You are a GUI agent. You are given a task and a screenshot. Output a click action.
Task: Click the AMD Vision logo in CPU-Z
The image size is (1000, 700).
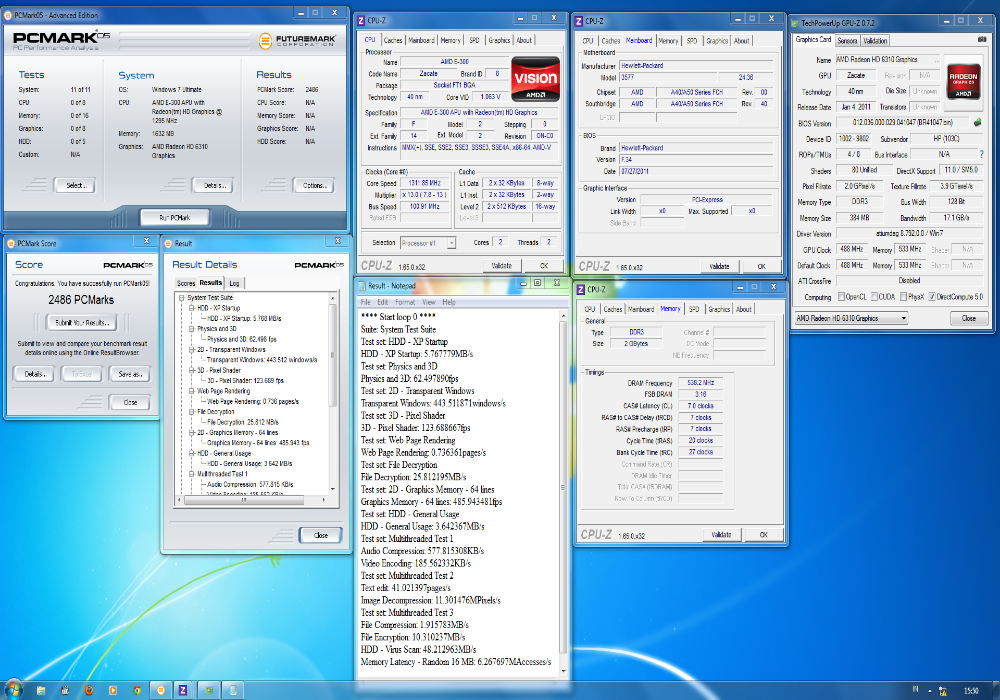pyautogui.click(x=536, y=79)
